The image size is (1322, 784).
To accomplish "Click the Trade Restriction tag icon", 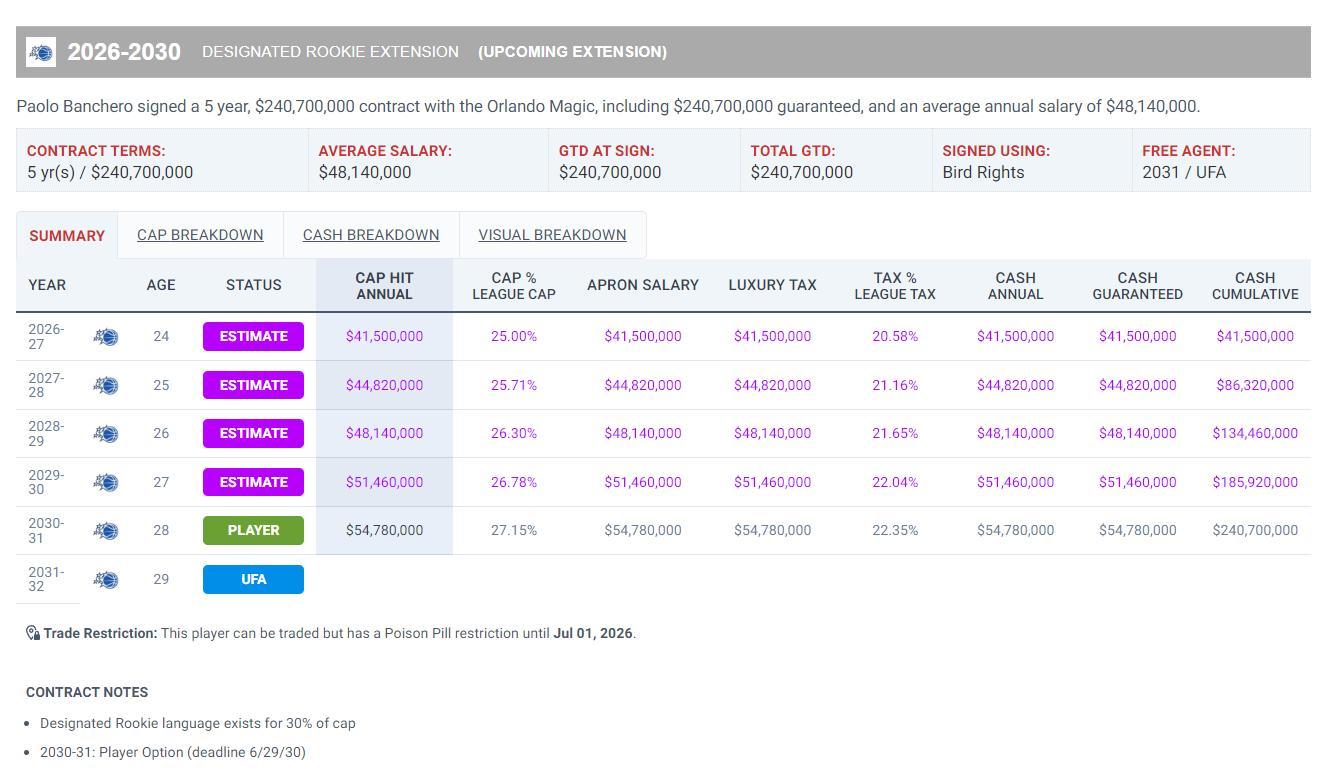I will [x=33, y=633].
